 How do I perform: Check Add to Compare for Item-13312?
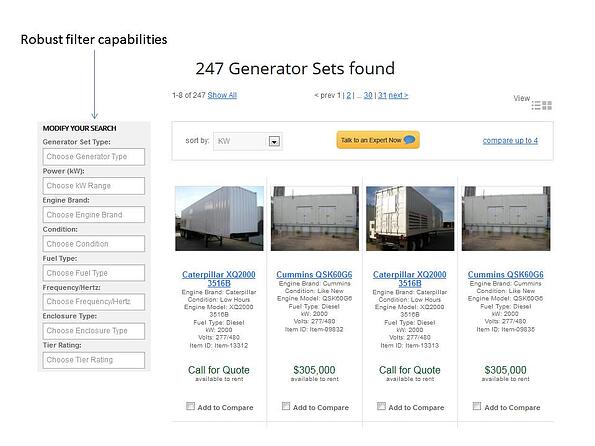tap(190, 406)
